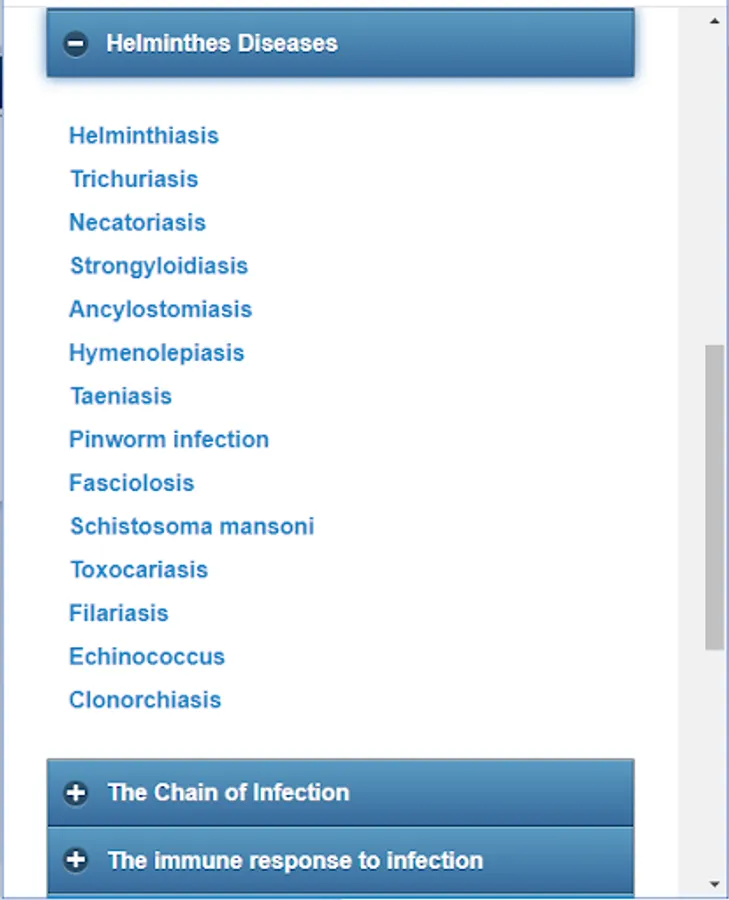
Task: Open the Helminthiasis link
Action: 143,136
